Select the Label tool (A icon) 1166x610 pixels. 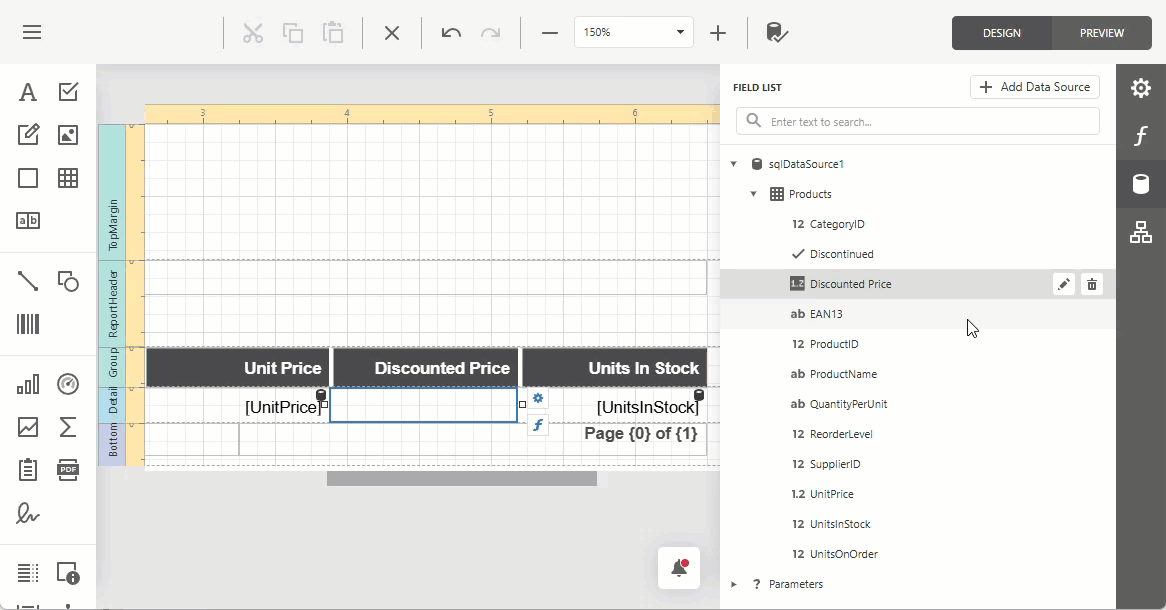[28, 92]
